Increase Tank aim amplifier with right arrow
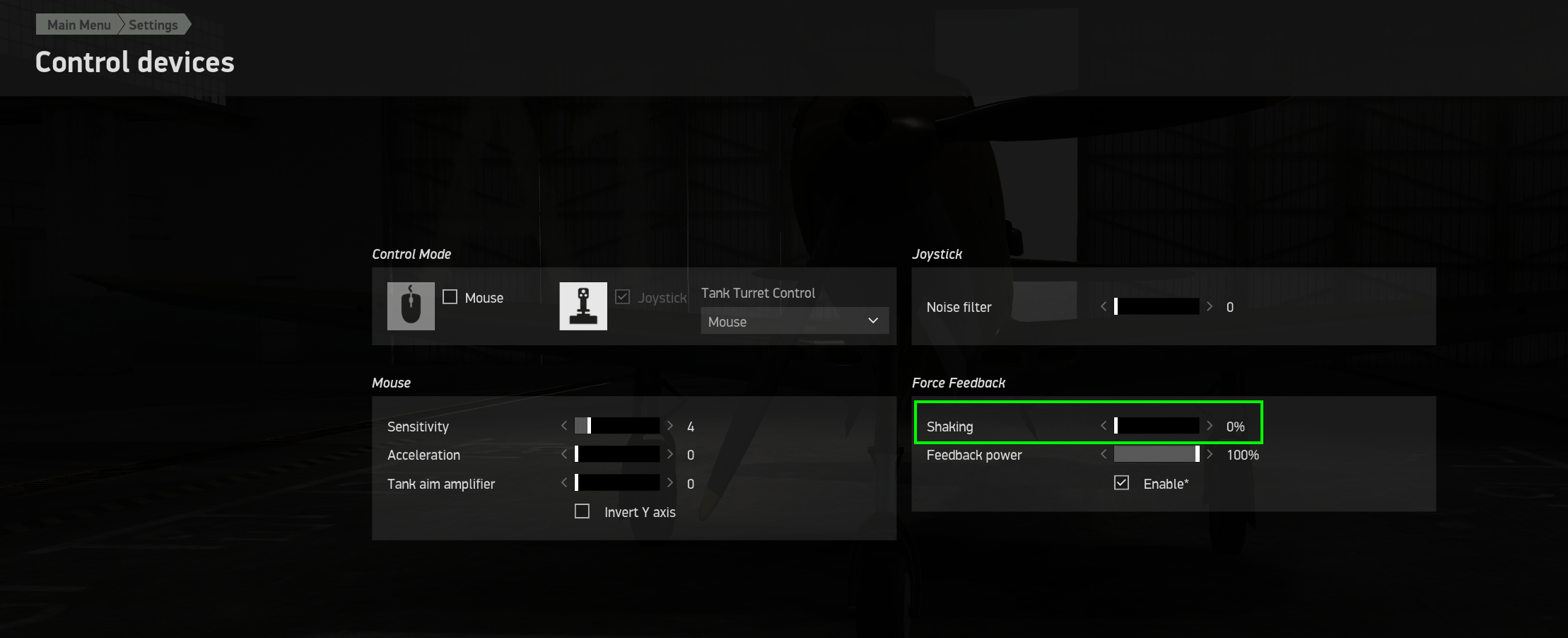 [670, 483]
